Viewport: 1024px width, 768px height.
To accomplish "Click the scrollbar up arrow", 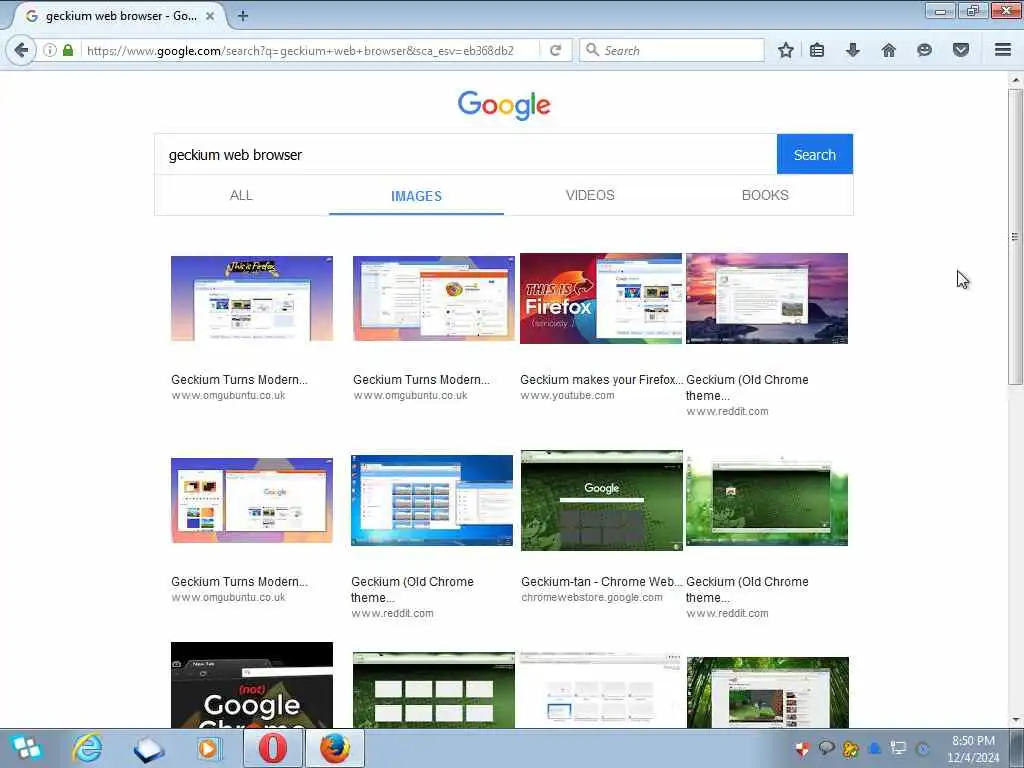I will point(1015,80).
